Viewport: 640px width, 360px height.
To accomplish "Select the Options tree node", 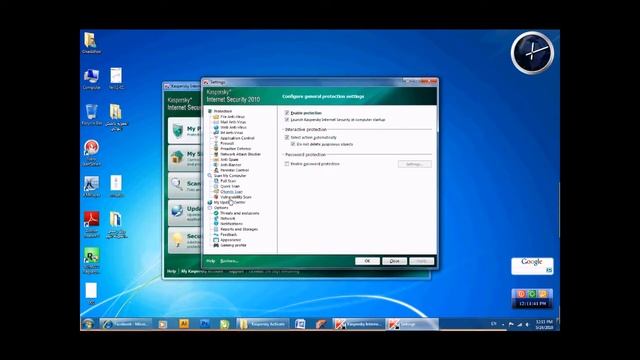I will 221,208.
